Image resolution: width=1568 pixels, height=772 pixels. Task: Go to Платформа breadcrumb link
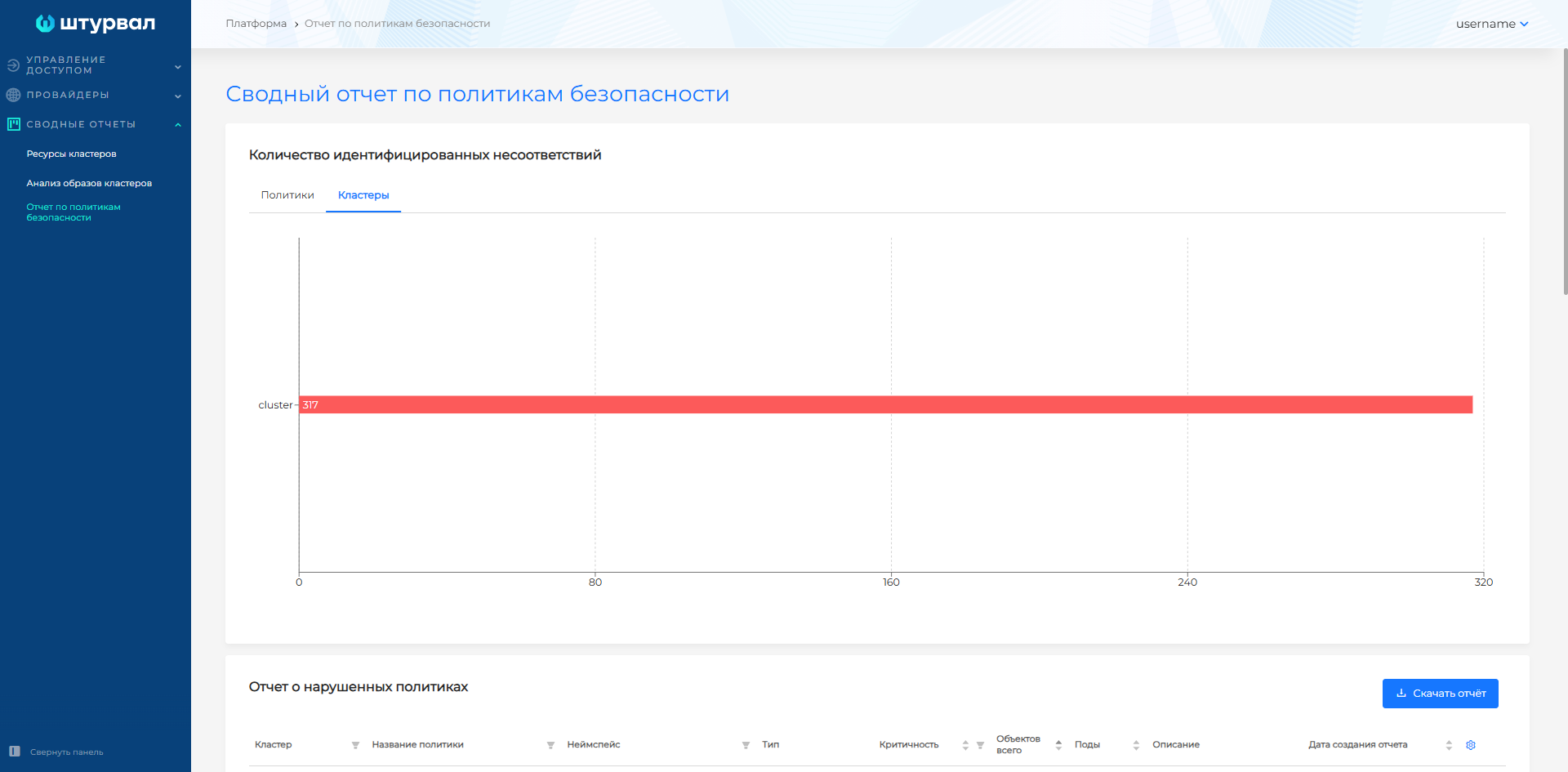coord(256,24)
